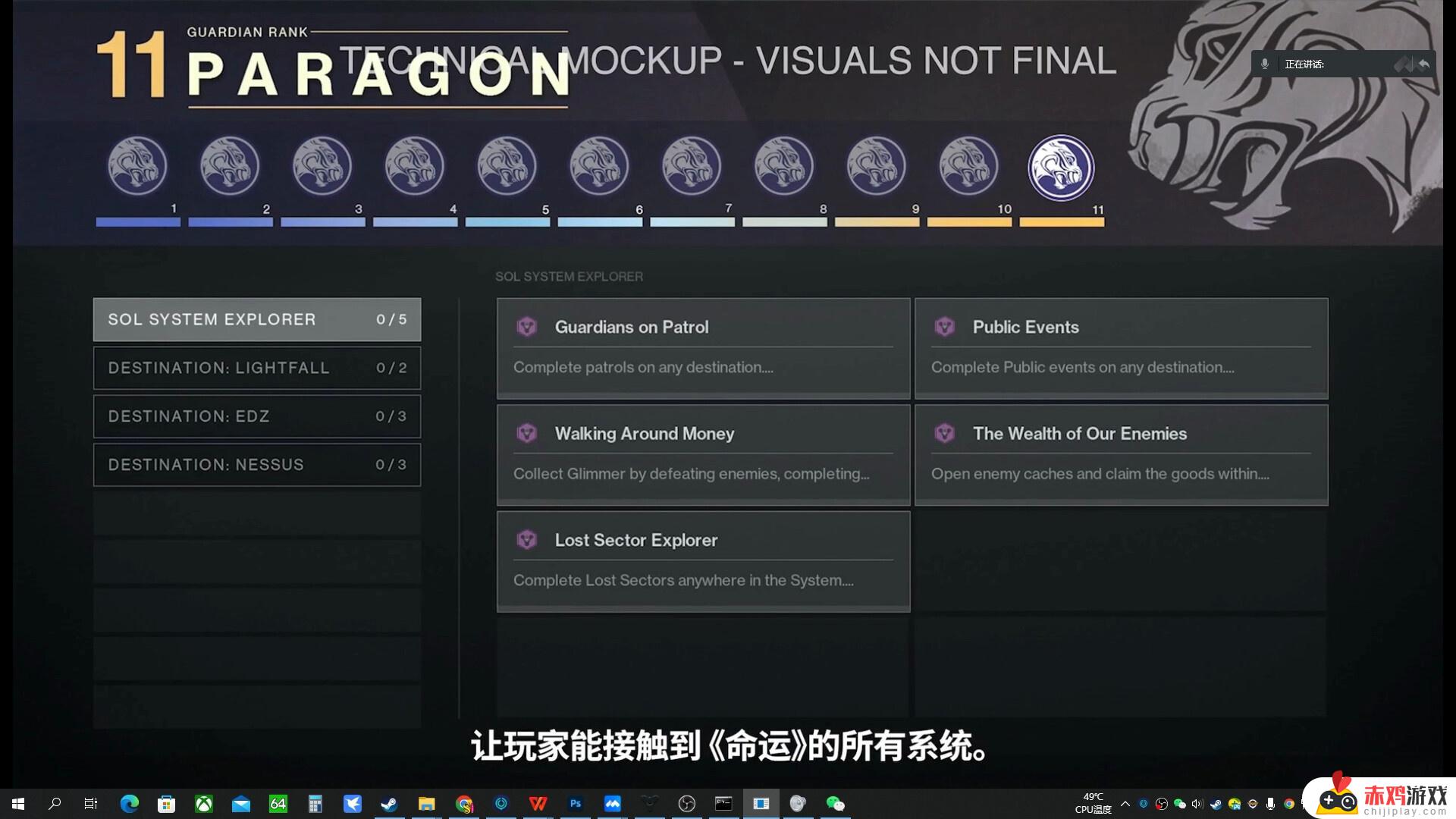The height and width of the screenshot is (819, 1456).
Task: Click the rank 8 milestone badge icon
Action: (783, 165)
